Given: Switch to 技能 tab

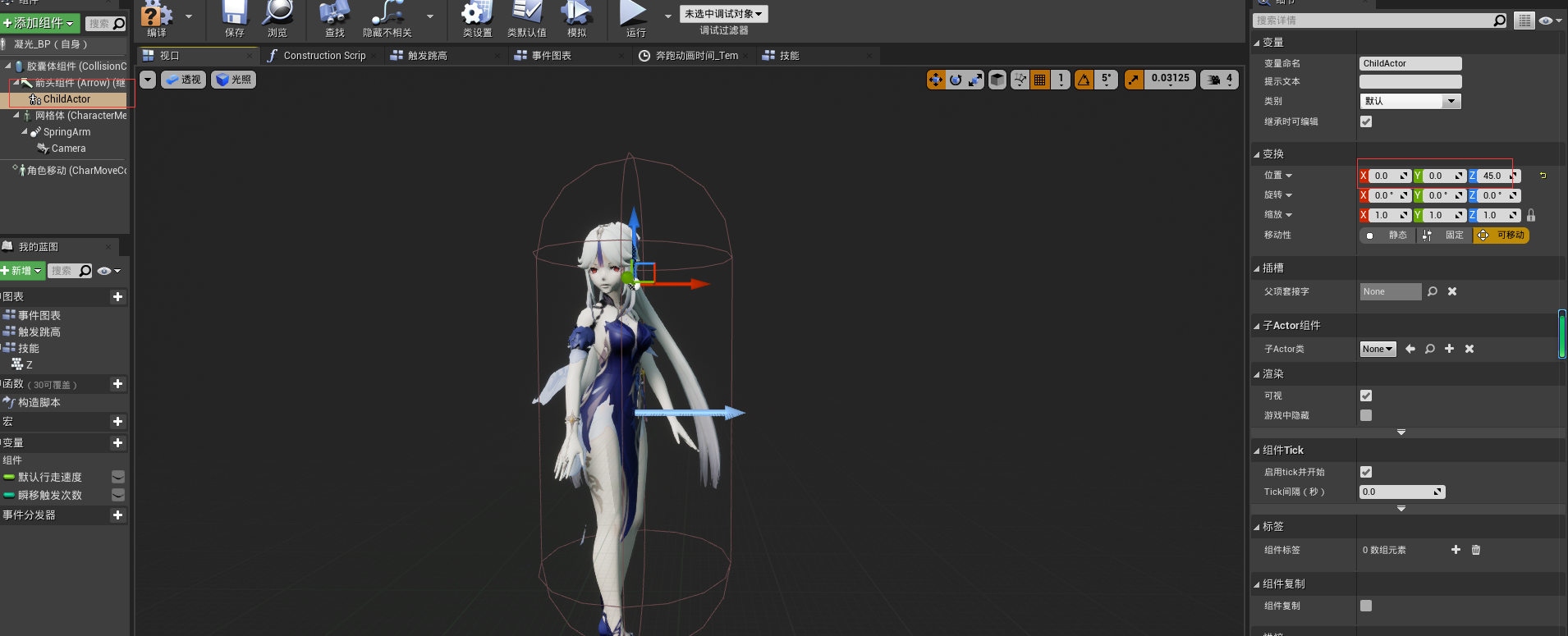Looking at the screenshot, I should point(817,55).
